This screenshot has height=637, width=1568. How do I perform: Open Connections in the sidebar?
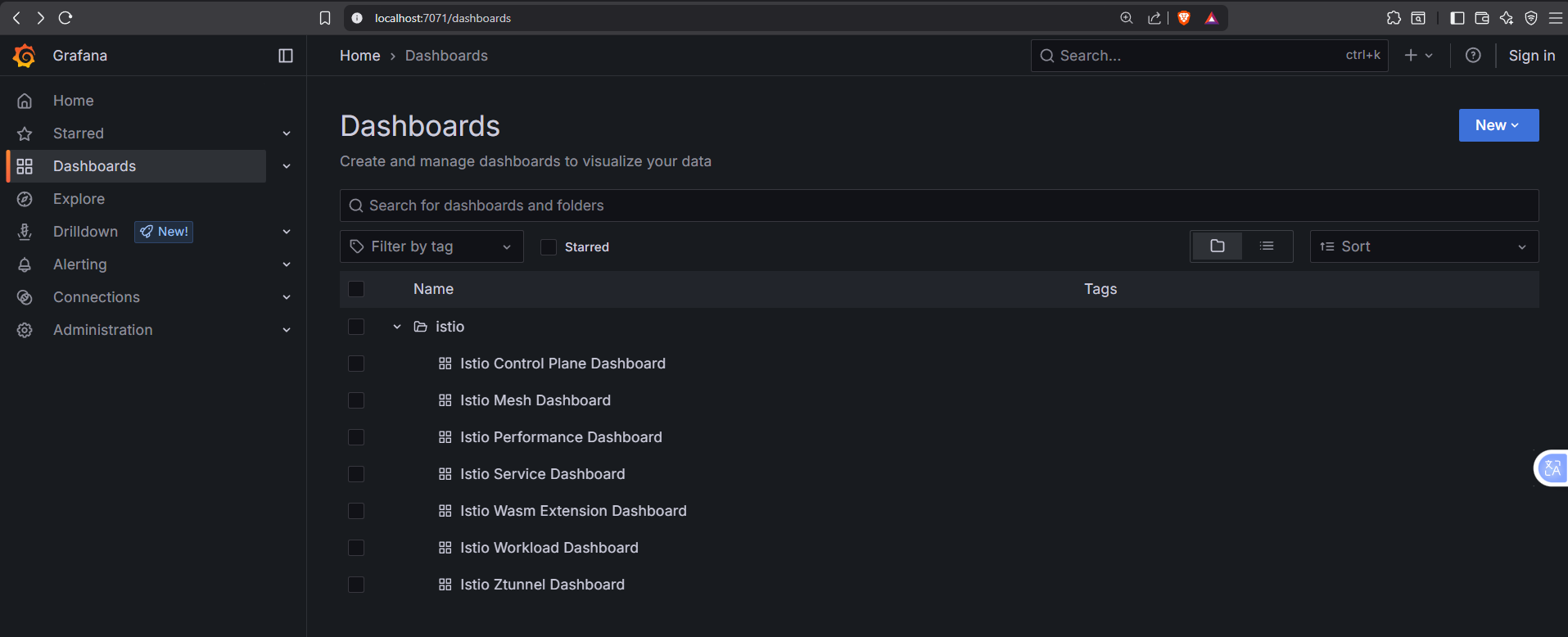(x=97, y=297)
